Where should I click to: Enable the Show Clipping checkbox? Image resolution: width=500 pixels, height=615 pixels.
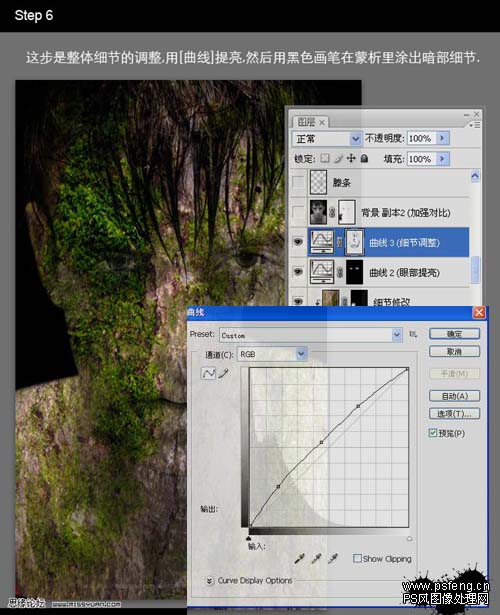coord(357,558)
